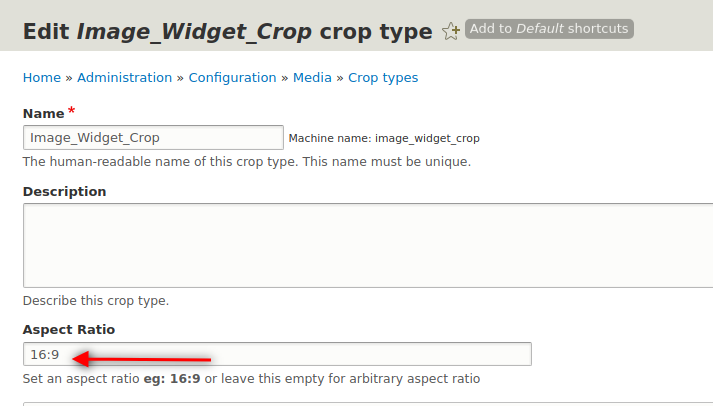Screen dimensions: 713x406
Task: Click the star shortcut icon beside the title
Action: (x=451, y=31)
